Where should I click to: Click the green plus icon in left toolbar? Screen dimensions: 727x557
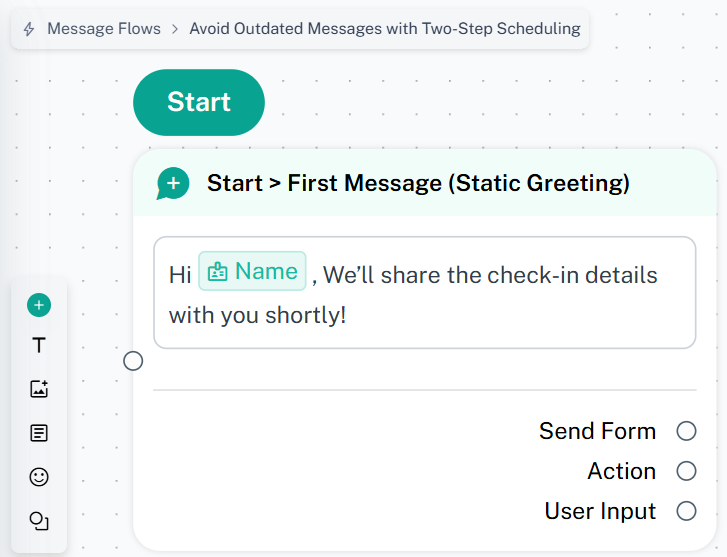tap(39, 305)
